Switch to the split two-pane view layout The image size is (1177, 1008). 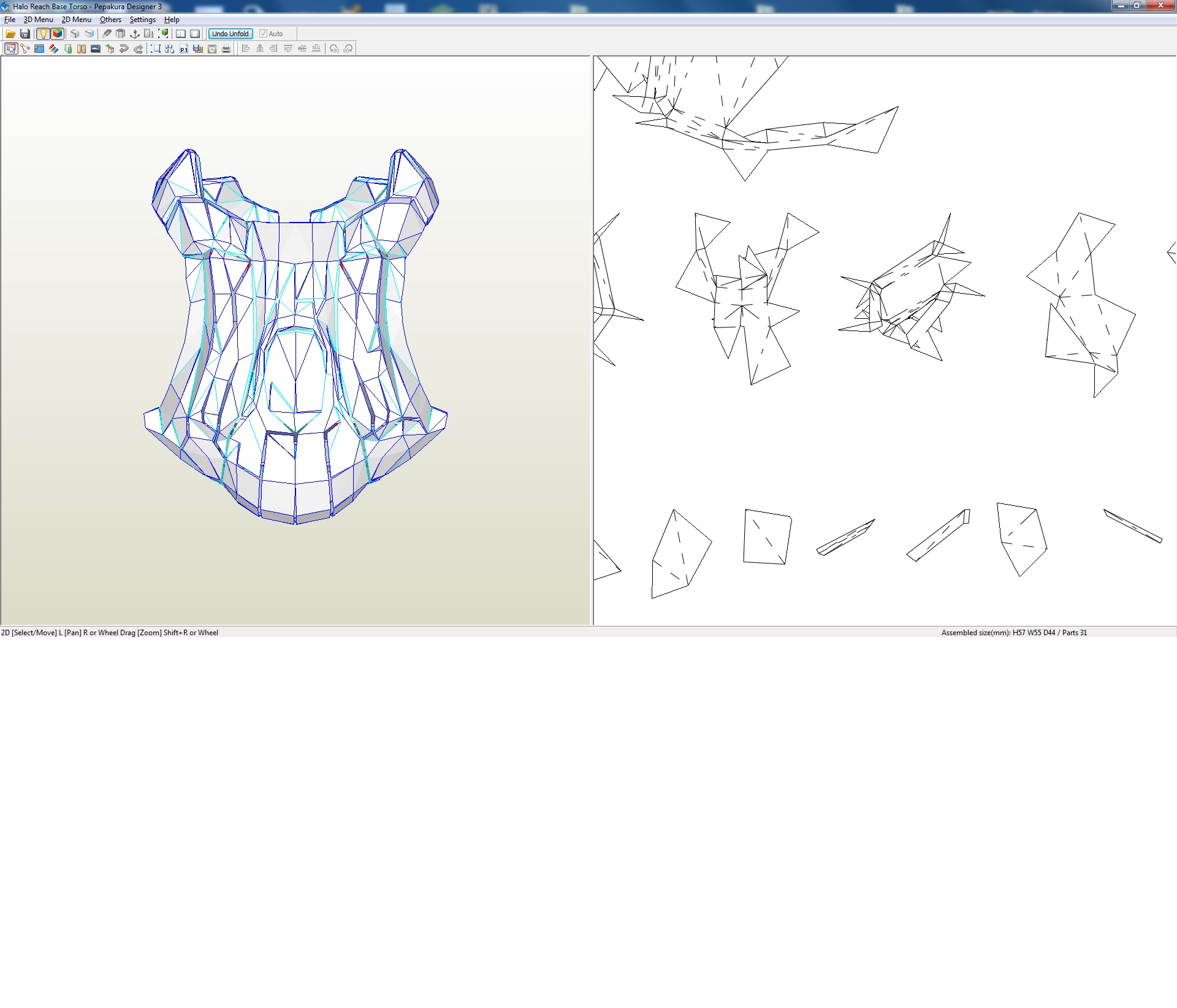[x=181, y=34]
